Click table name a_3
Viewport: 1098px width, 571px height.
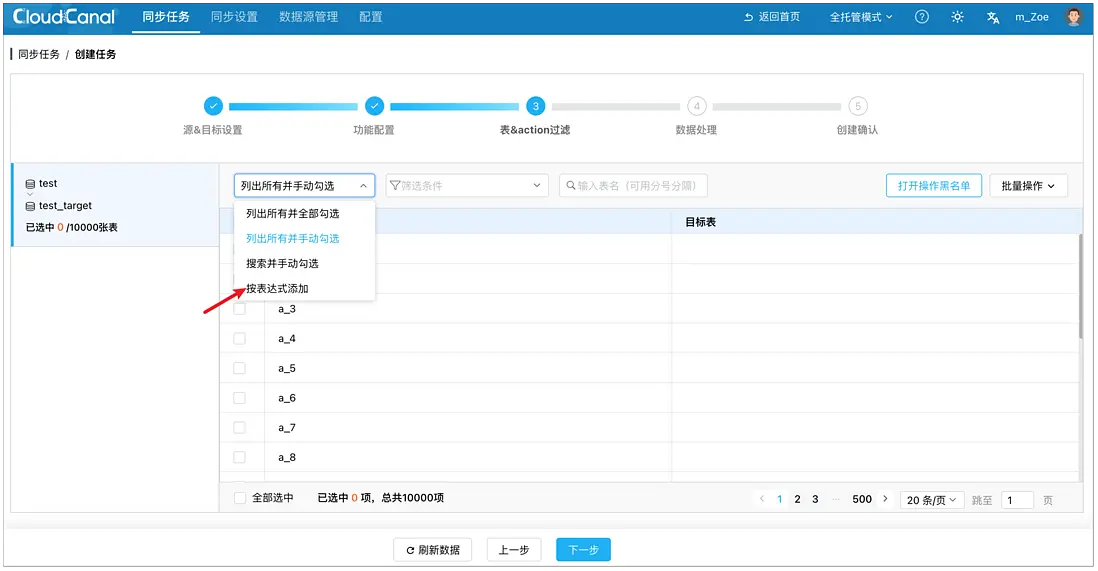click(x=287, y=309)
